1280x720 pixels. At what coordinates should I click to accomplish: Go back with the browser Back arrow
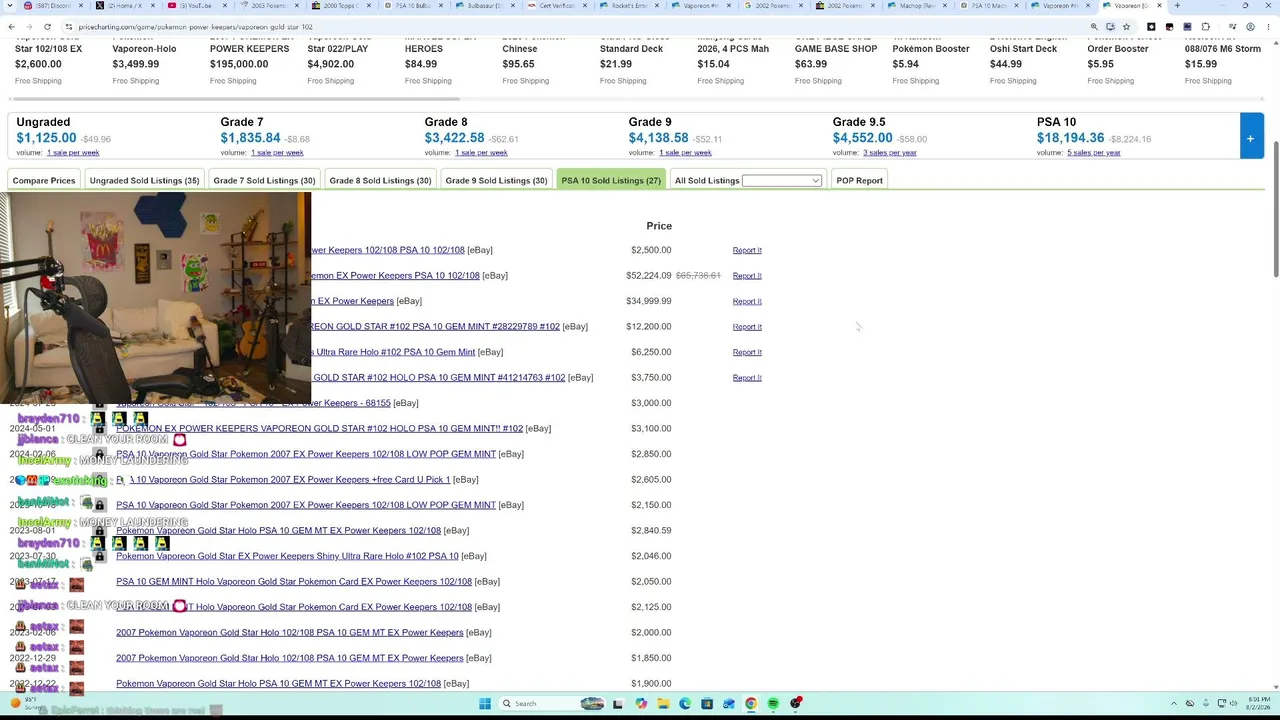(11, 27)
